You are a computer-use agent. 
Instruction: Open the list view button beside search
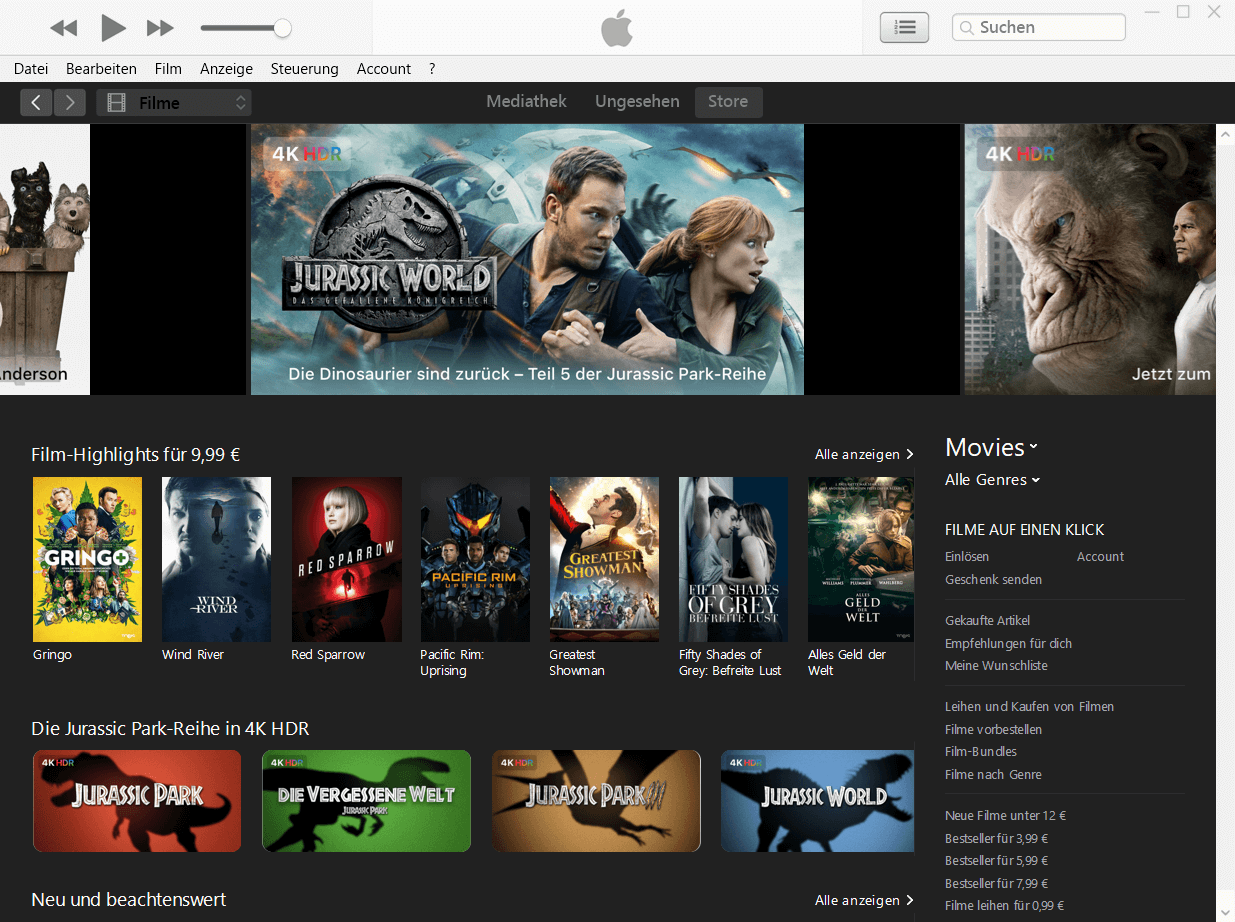tap(904, 28)
